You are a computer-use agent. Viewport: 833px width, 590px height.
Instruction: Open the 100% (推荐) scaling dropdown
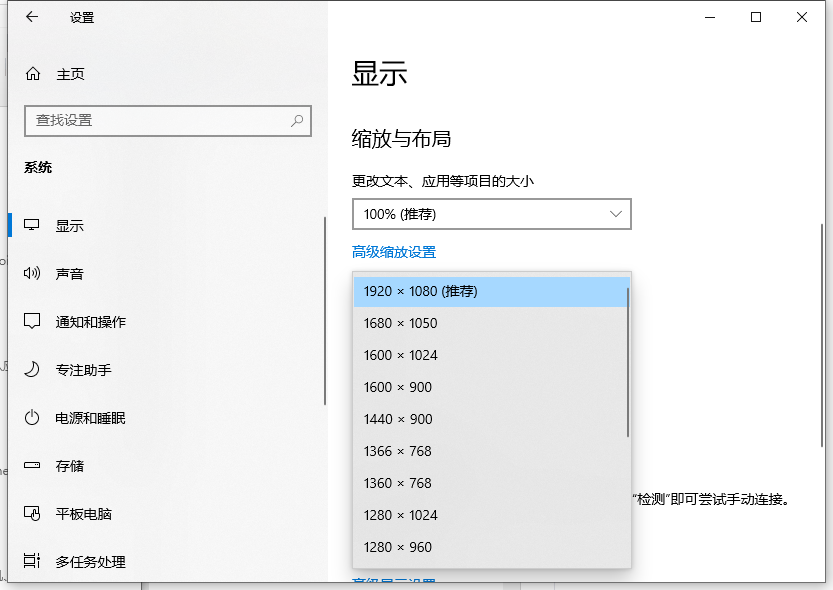[491, 213]
